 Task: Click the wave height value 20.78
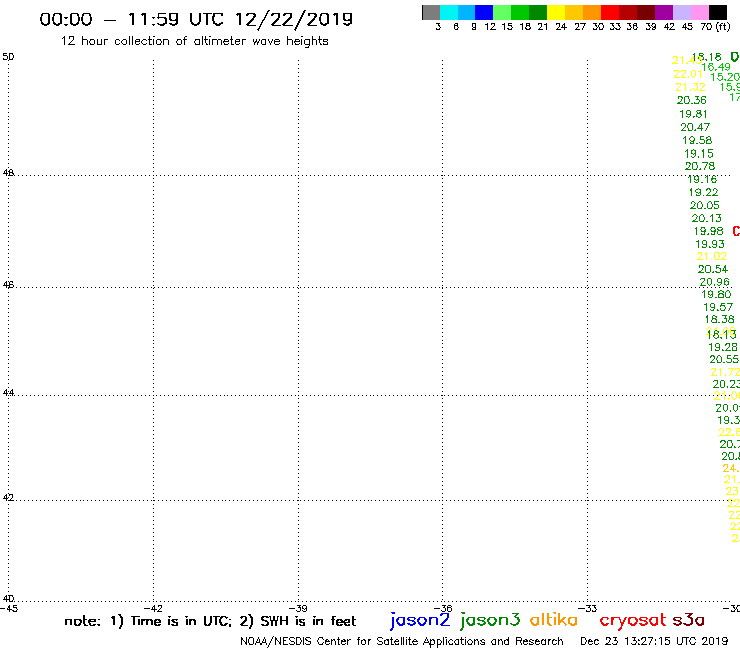700,166
